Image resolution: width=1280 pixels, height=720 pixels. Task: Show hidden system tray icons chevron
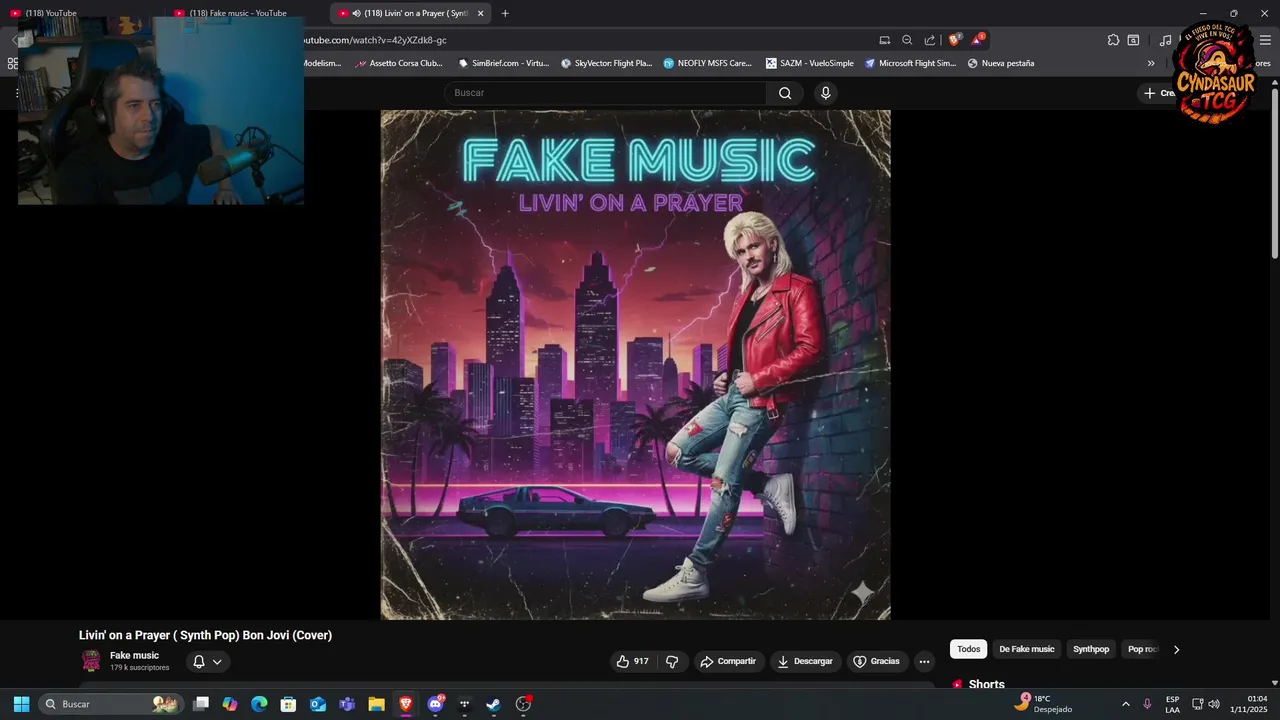click(1125, 704)
